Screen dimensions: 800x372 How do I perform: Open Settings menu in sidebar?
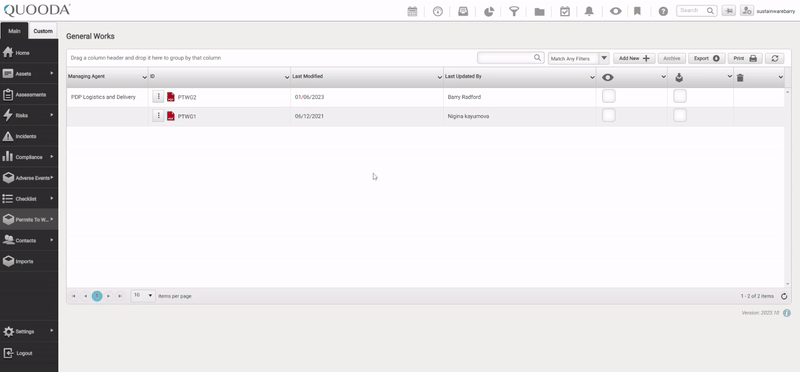tap(29, 332)
